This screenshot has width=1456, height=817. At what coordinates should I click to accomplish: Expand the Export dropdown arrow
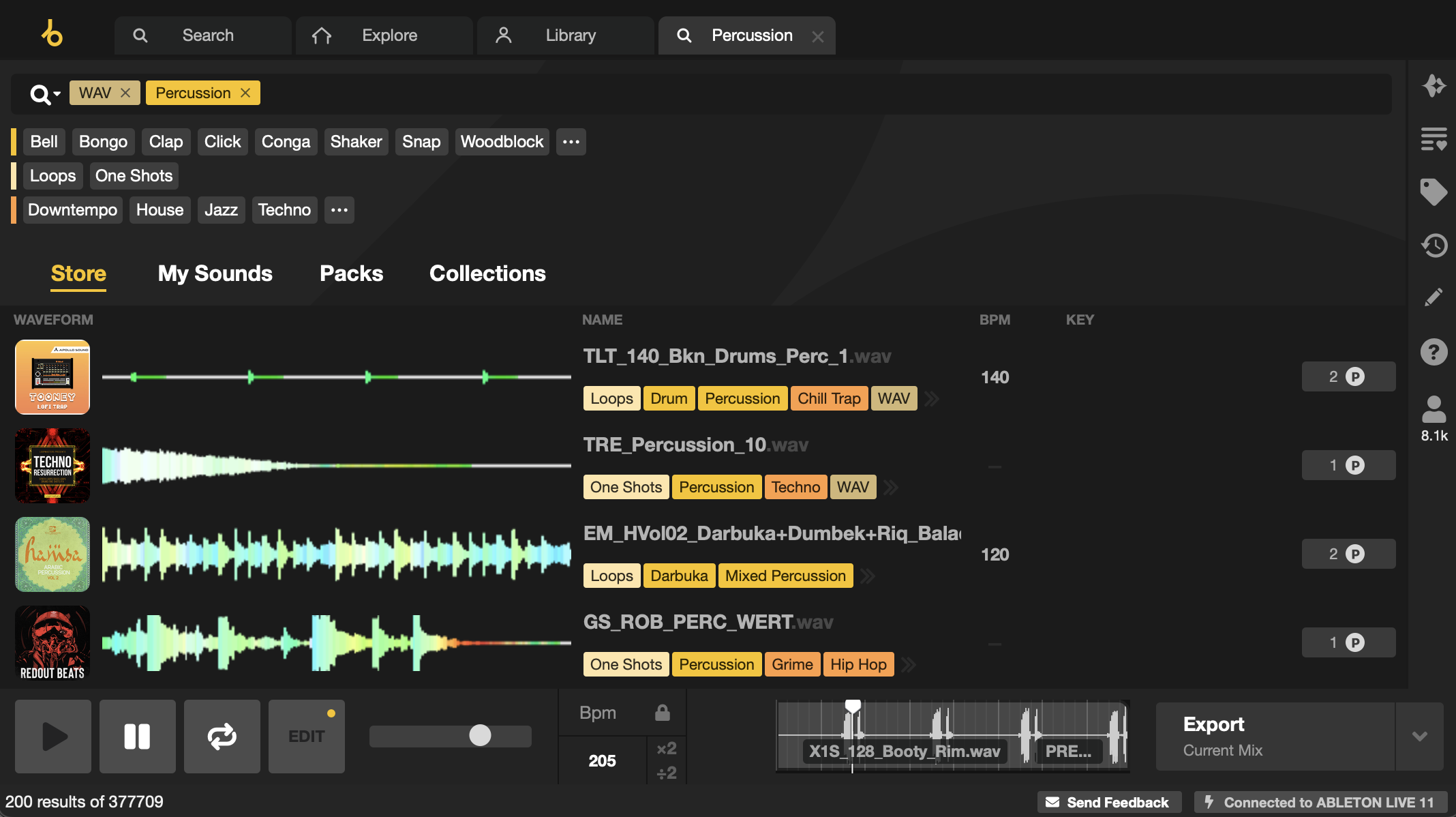[x=1420, y=736]
